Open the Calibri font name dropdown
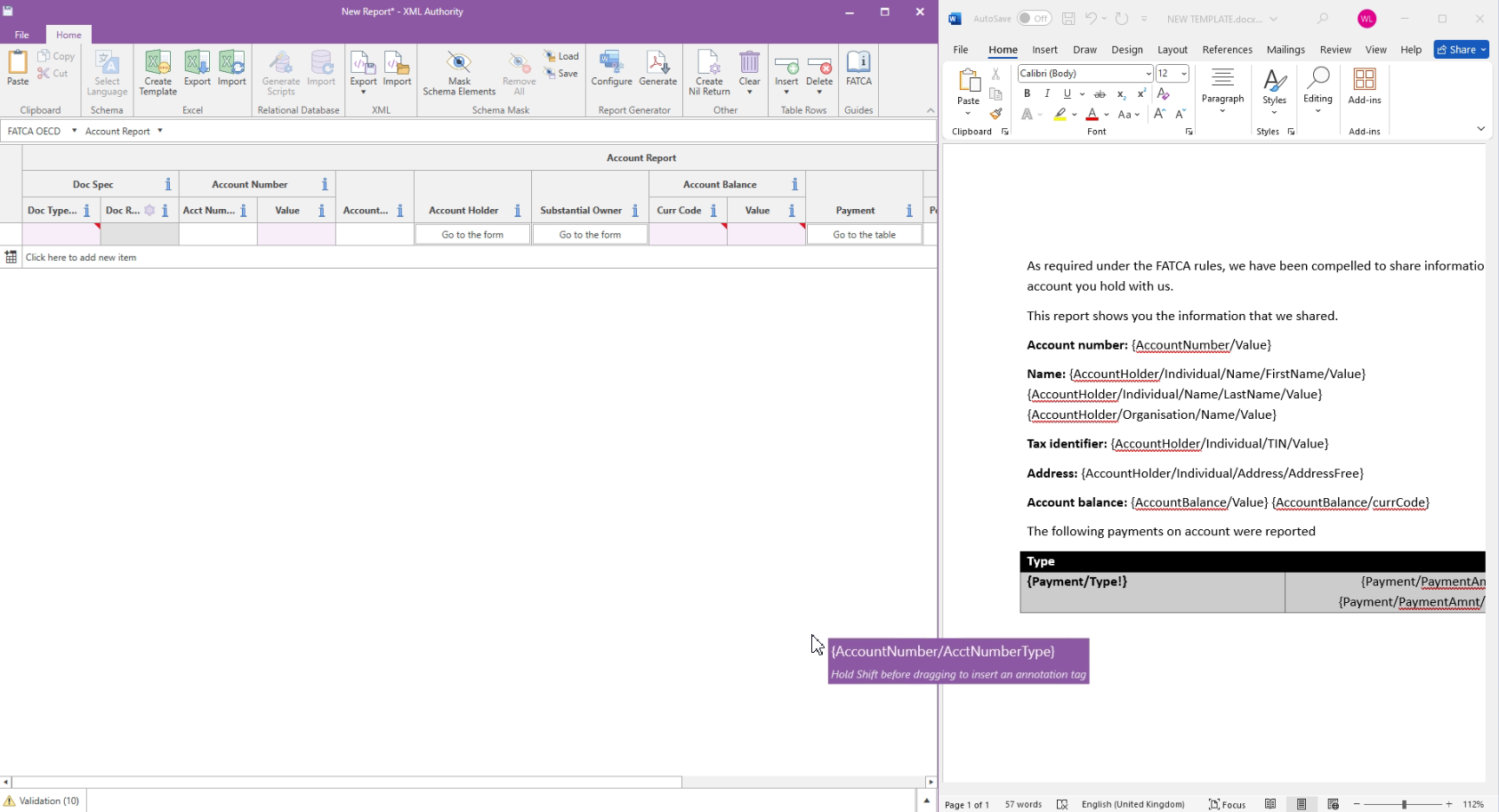This screenshot has width=1499, height=812. 1148,74
